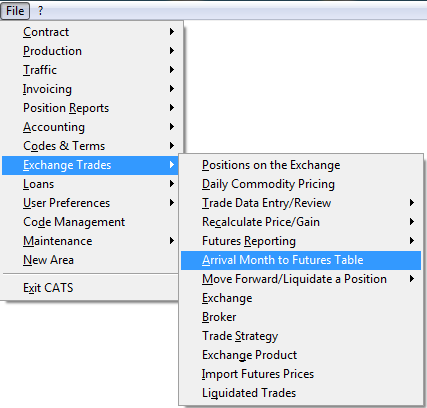Open the Maintenance submenu

(90, 241)
